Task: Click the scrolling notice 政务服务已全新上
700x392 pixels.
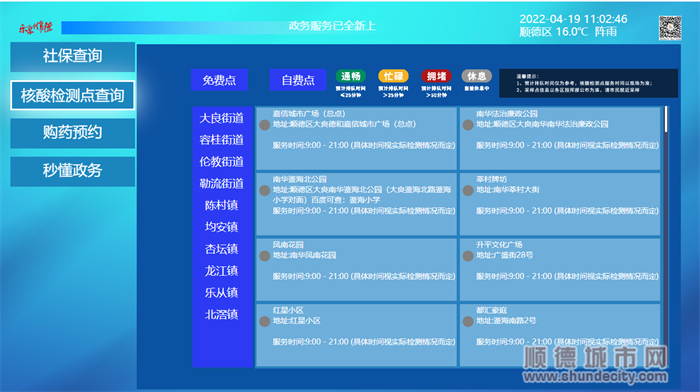Action: (x=332, y=26)
